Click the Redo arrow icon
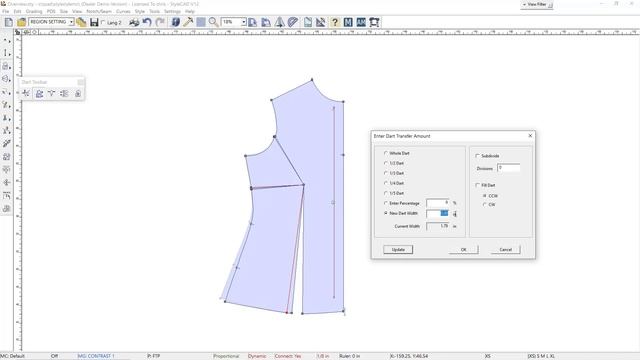This screenshot has width=640, height=360. click(160, 22)
